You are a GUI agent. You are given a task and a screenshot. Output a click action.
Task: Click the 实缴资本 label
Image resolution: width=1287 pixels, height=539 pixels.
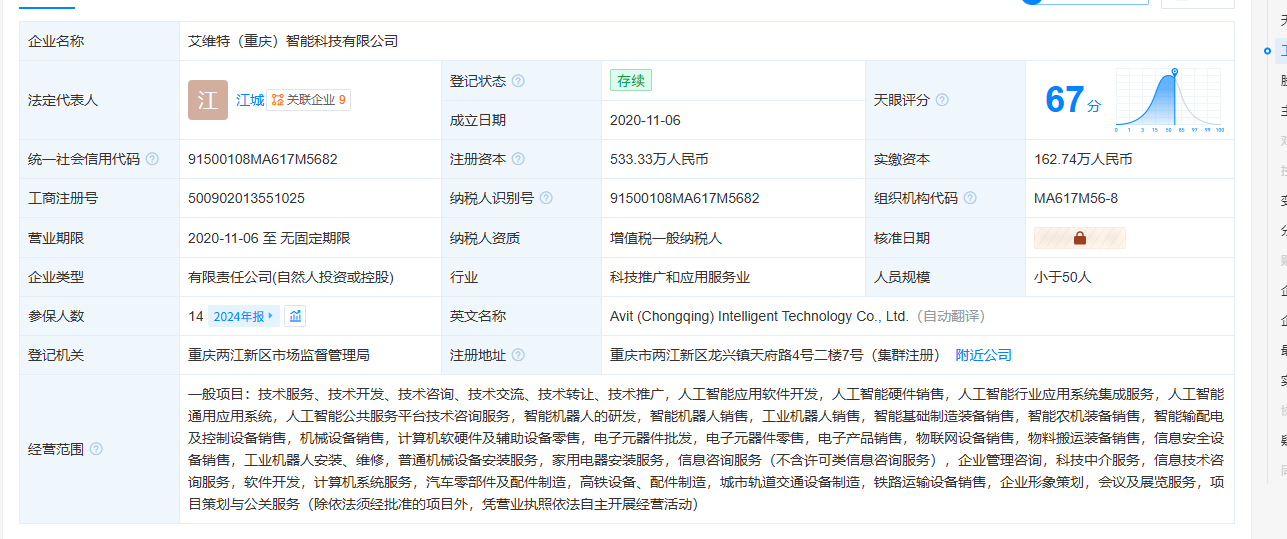(x=902, y=159)
